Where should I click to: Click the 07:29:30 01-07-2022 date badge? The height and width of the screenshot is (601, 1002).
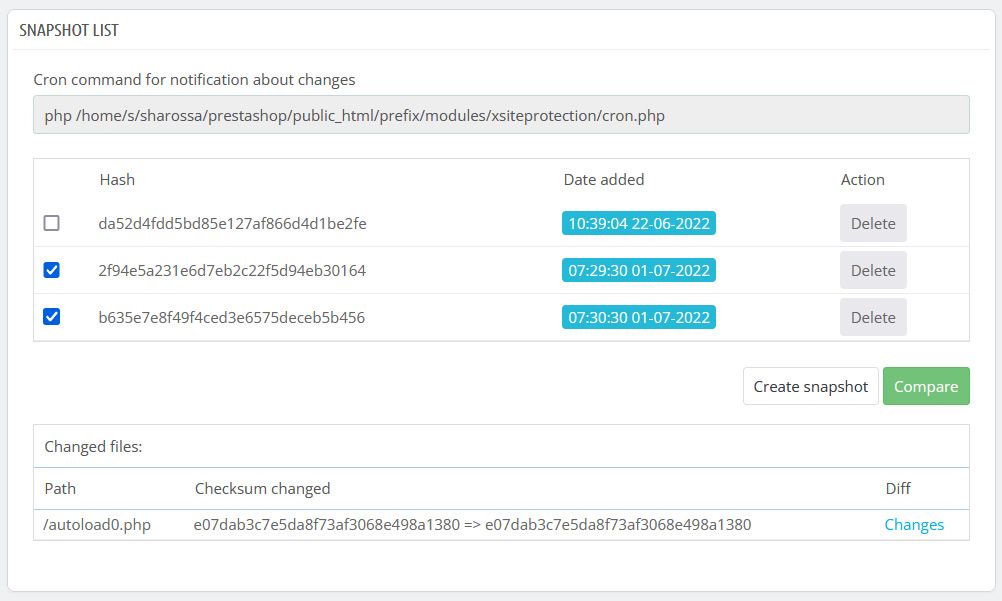(639, 270)
